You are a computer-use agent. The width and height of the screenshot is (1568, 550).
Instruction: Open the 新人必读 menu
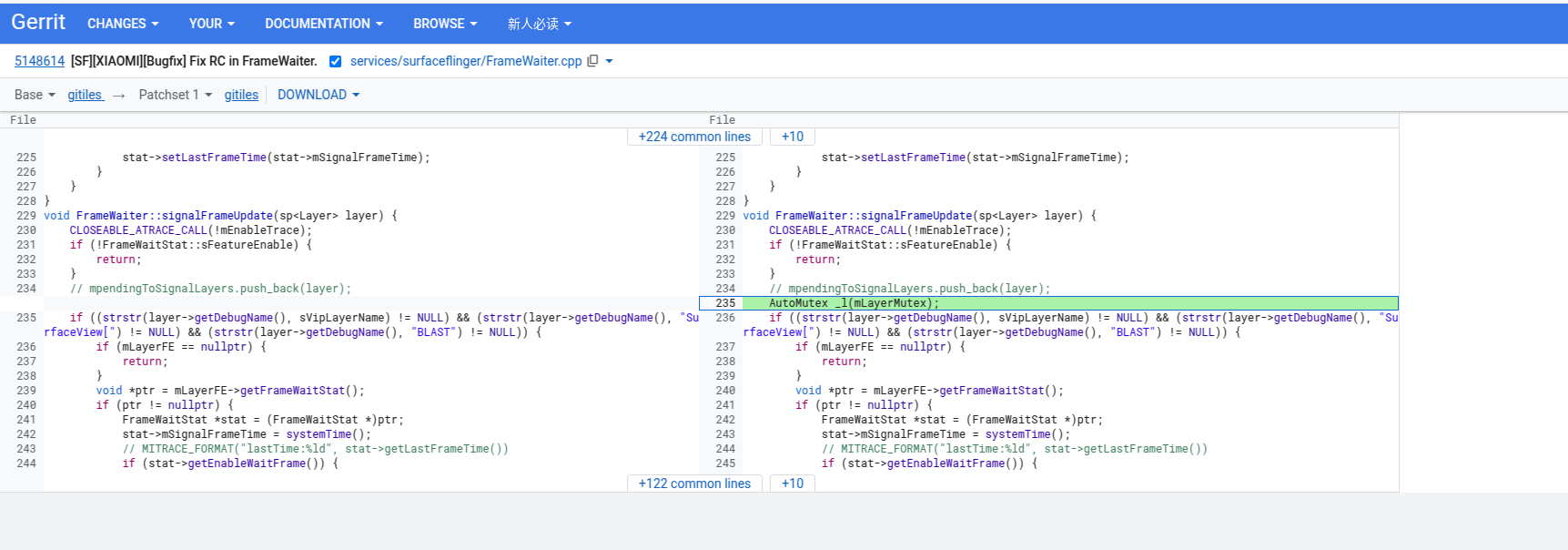(539, 24)
